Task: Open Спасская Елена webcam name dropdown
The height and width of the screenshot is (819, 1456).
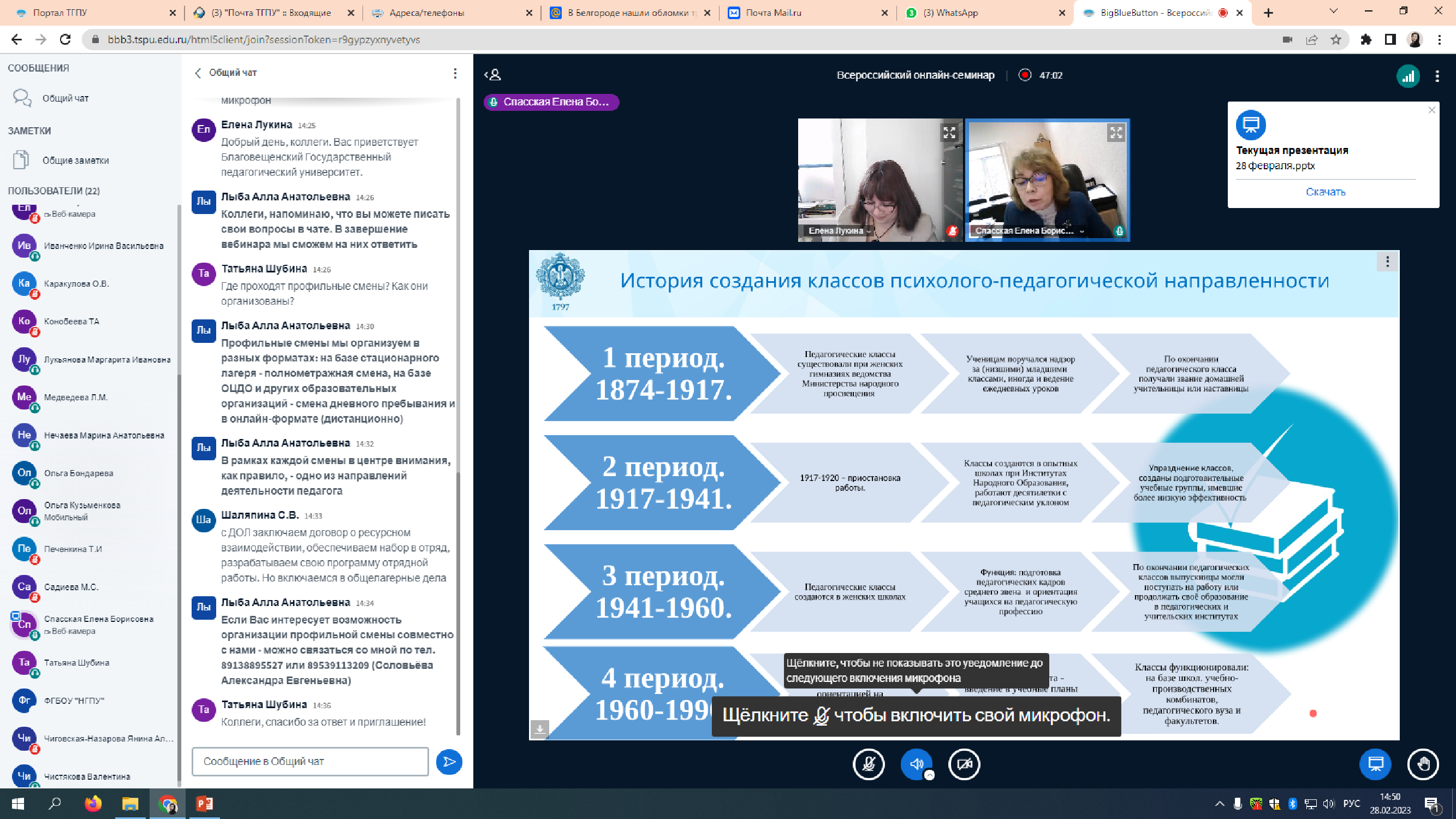Action: pyautogui.click(x=1029, y=230)
